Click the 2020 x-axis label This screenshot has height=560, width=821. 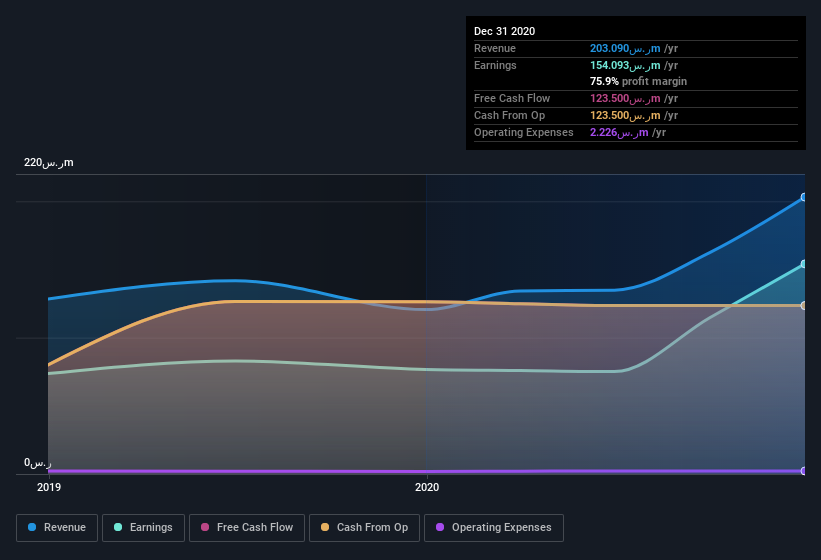[x=427, y=487]
